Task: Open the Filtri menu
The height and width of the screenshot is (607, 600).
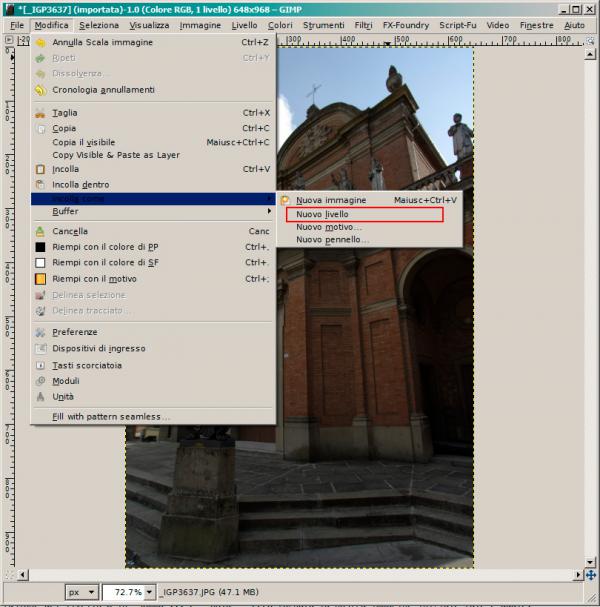Action: pos(363,26)
